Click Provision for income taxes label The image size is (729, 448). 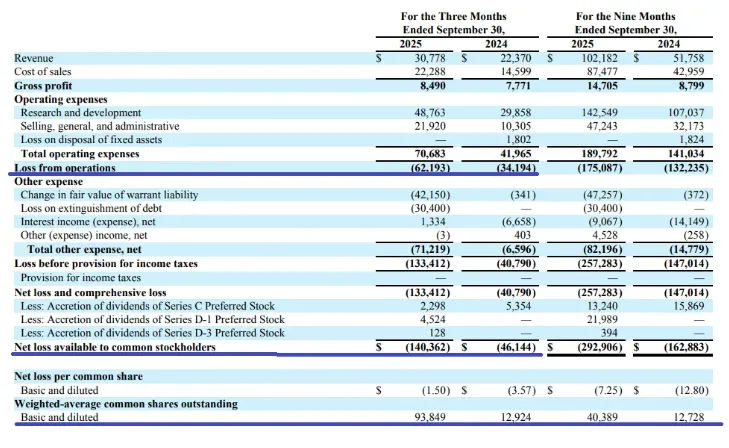pos(80,277)
